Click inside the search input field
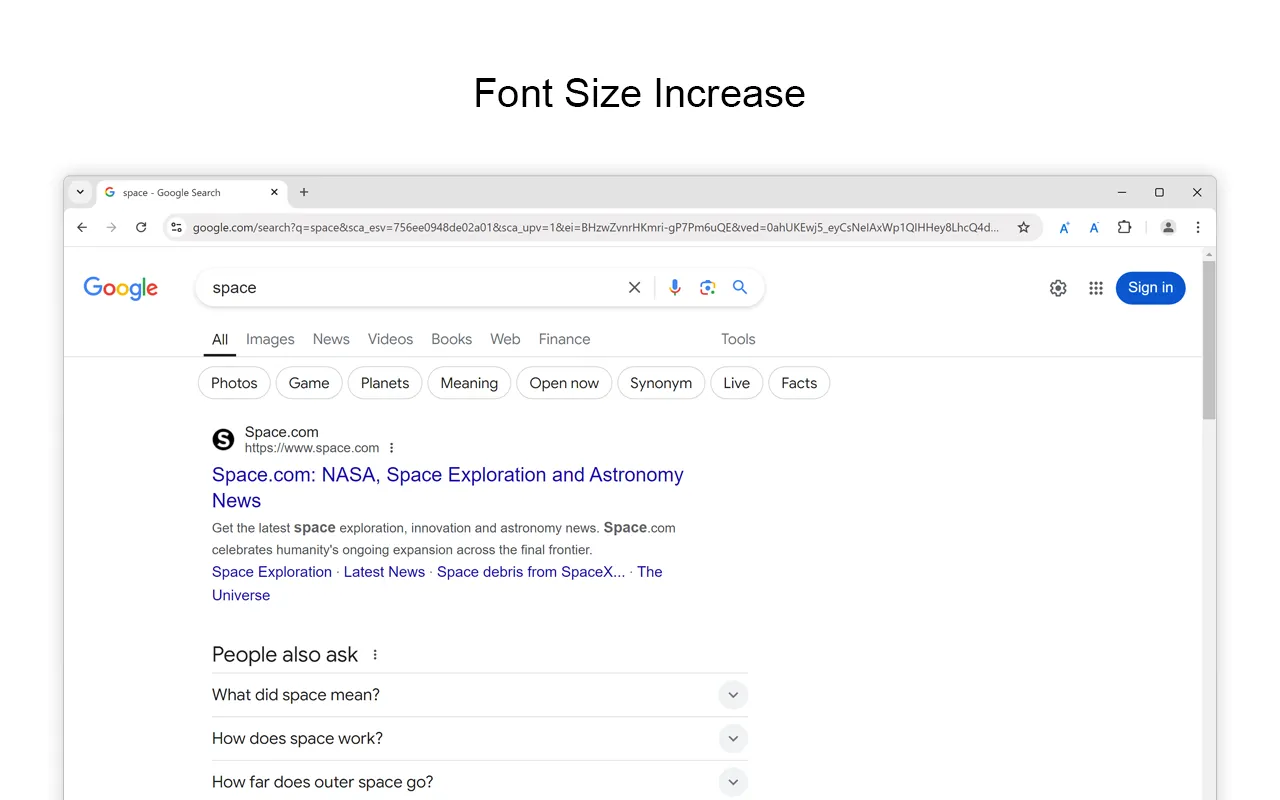 point(400,287)
